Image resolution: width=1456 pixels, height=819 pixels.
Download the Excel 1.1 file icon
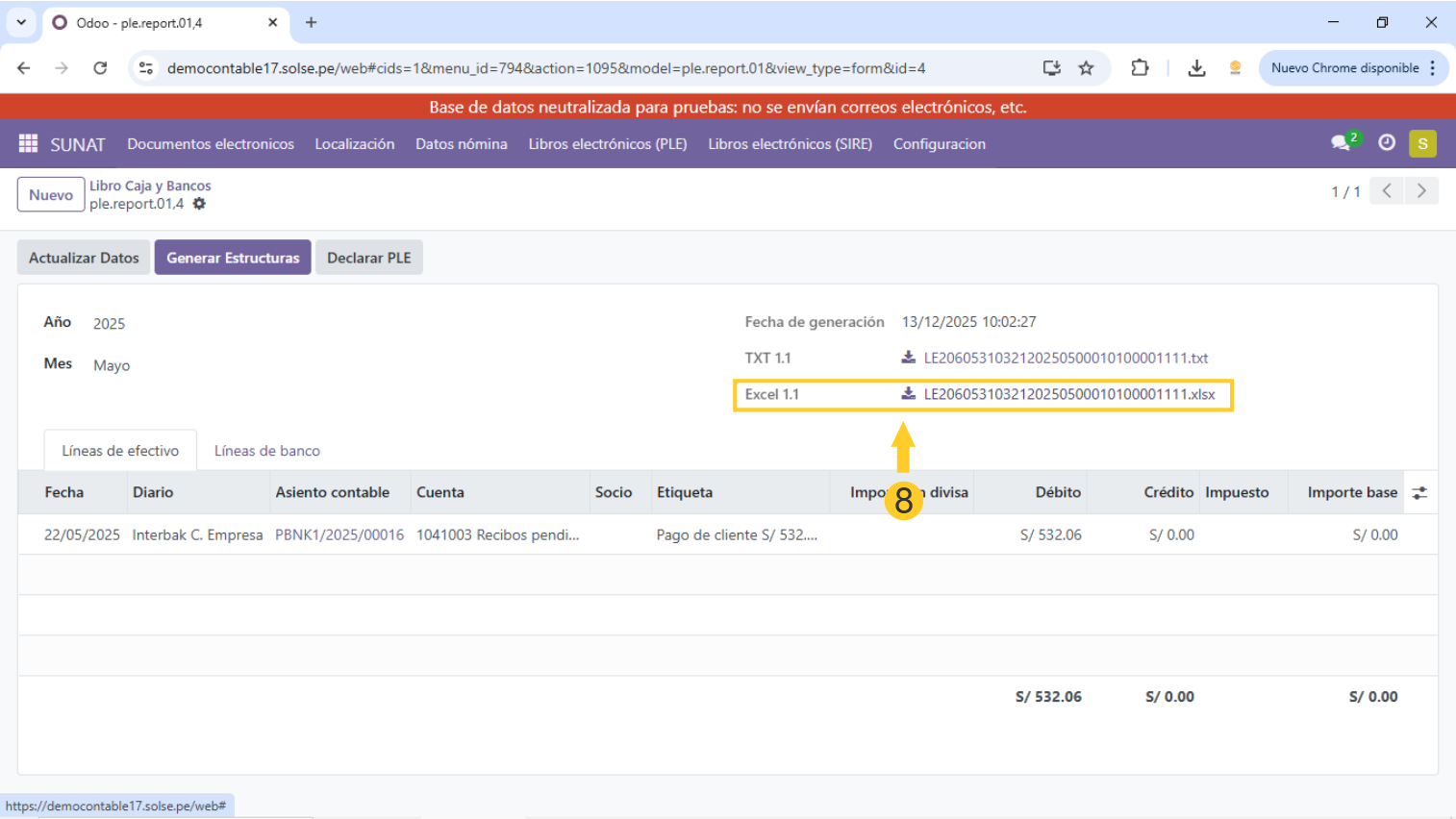point(908,394)
